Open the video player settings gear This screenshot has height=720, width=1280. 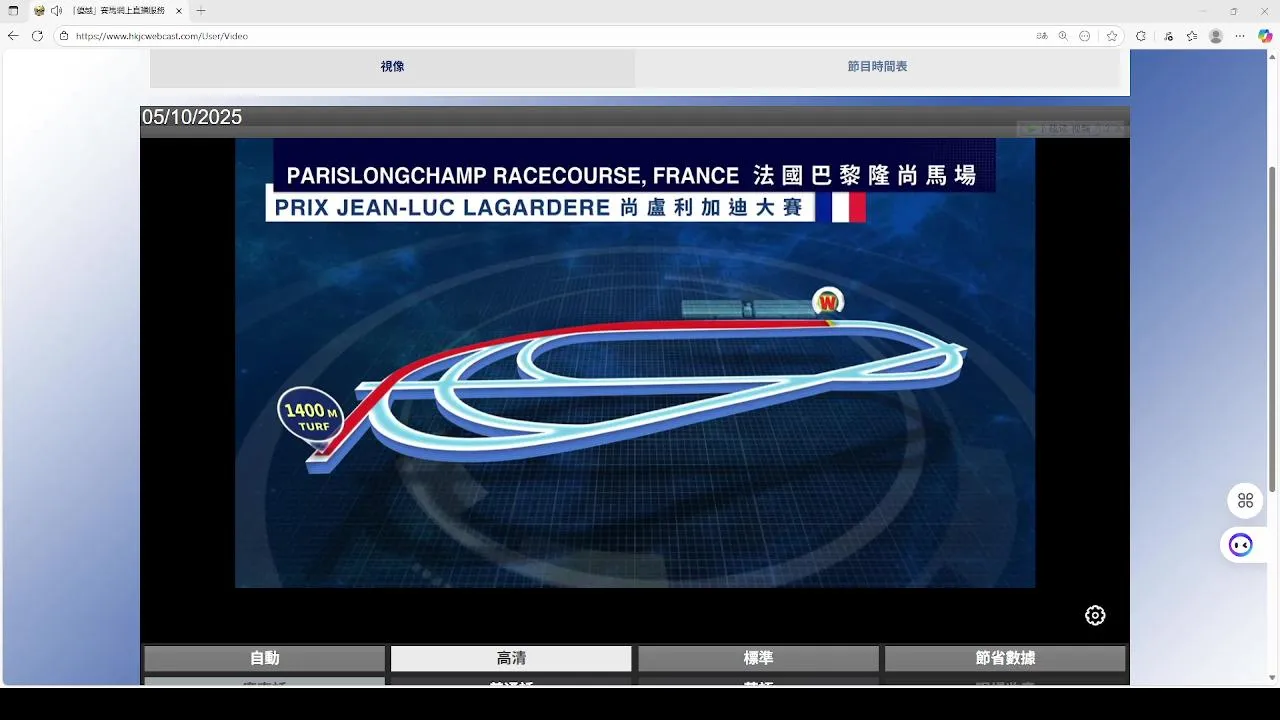pyautogui.click(x=1095, y=615)
